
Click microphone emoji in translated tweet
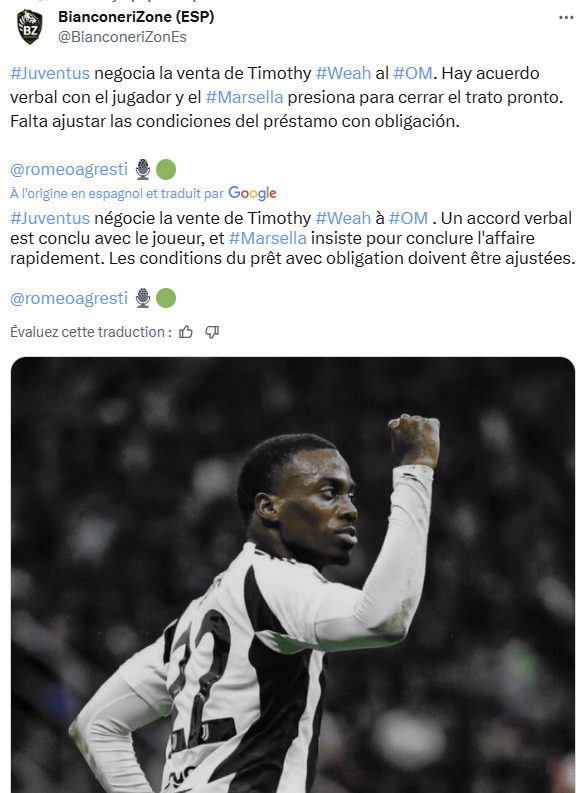143,298
